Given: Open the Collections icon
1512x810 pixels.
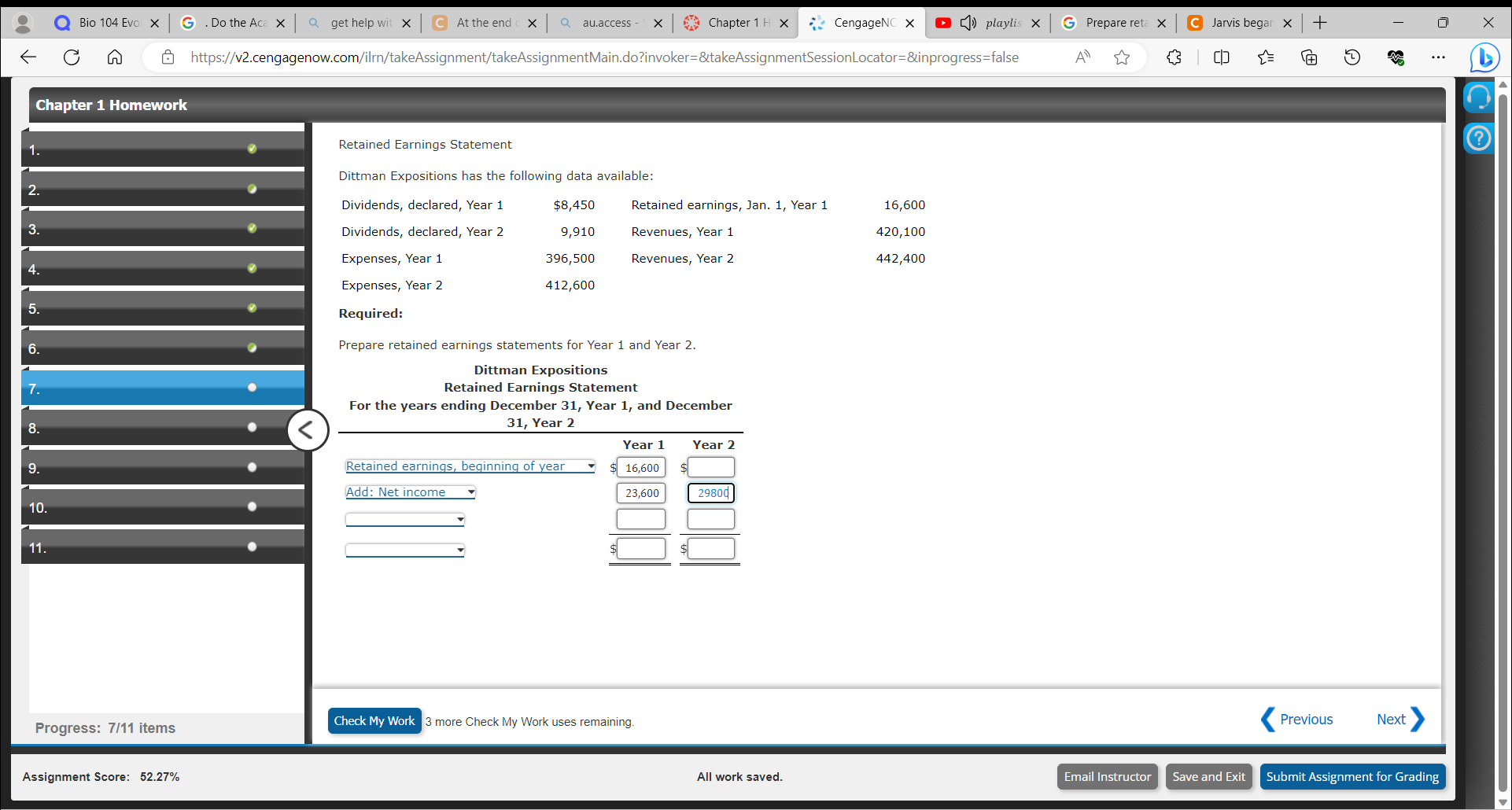Looking at the screenshot, I should point(1309,57).
